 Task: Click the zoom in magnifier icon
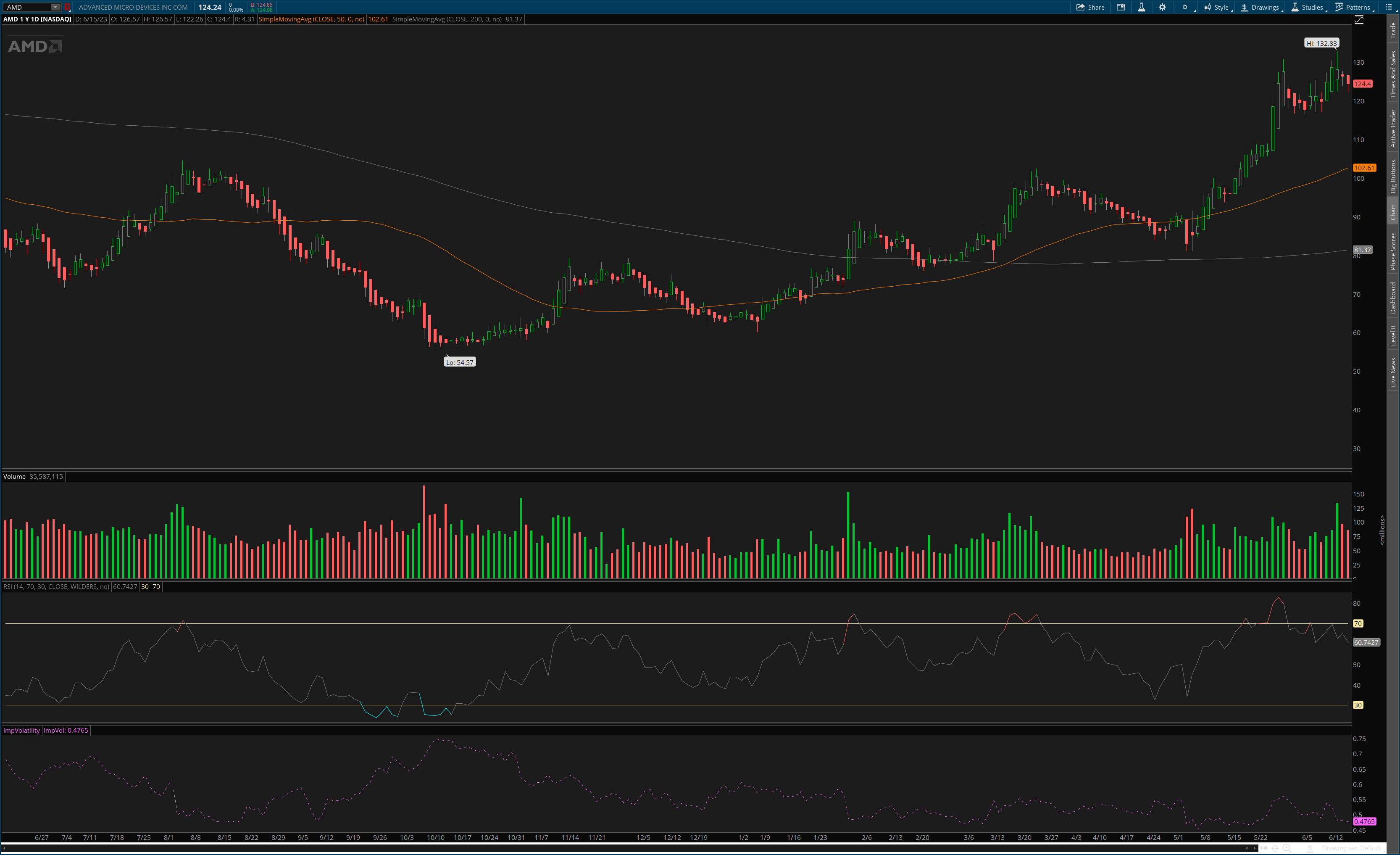click(1287, 848)
